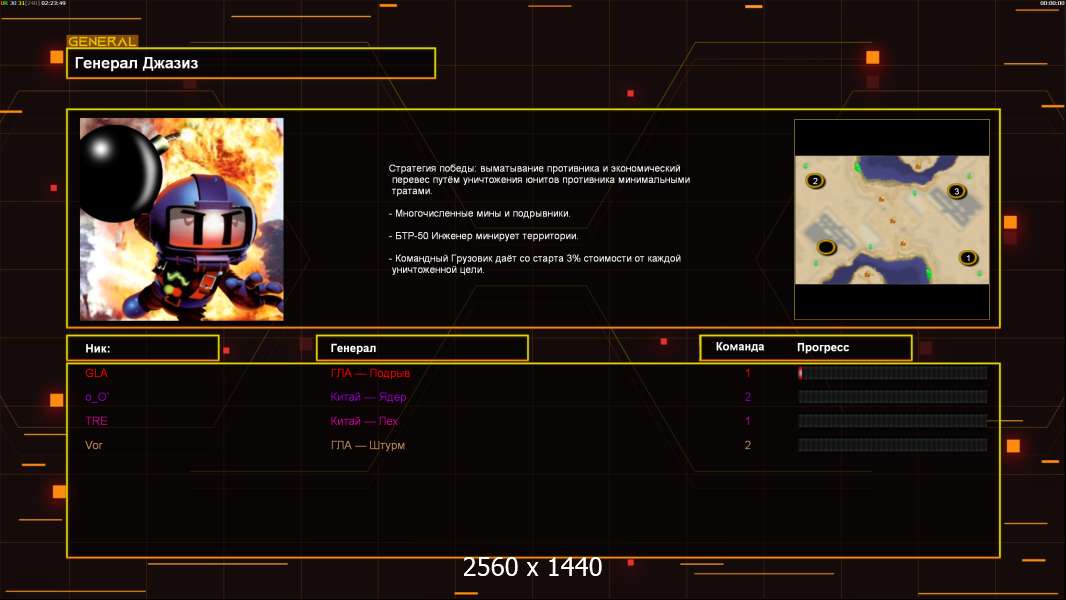Click the desert minimap preview

click(892, 219)
